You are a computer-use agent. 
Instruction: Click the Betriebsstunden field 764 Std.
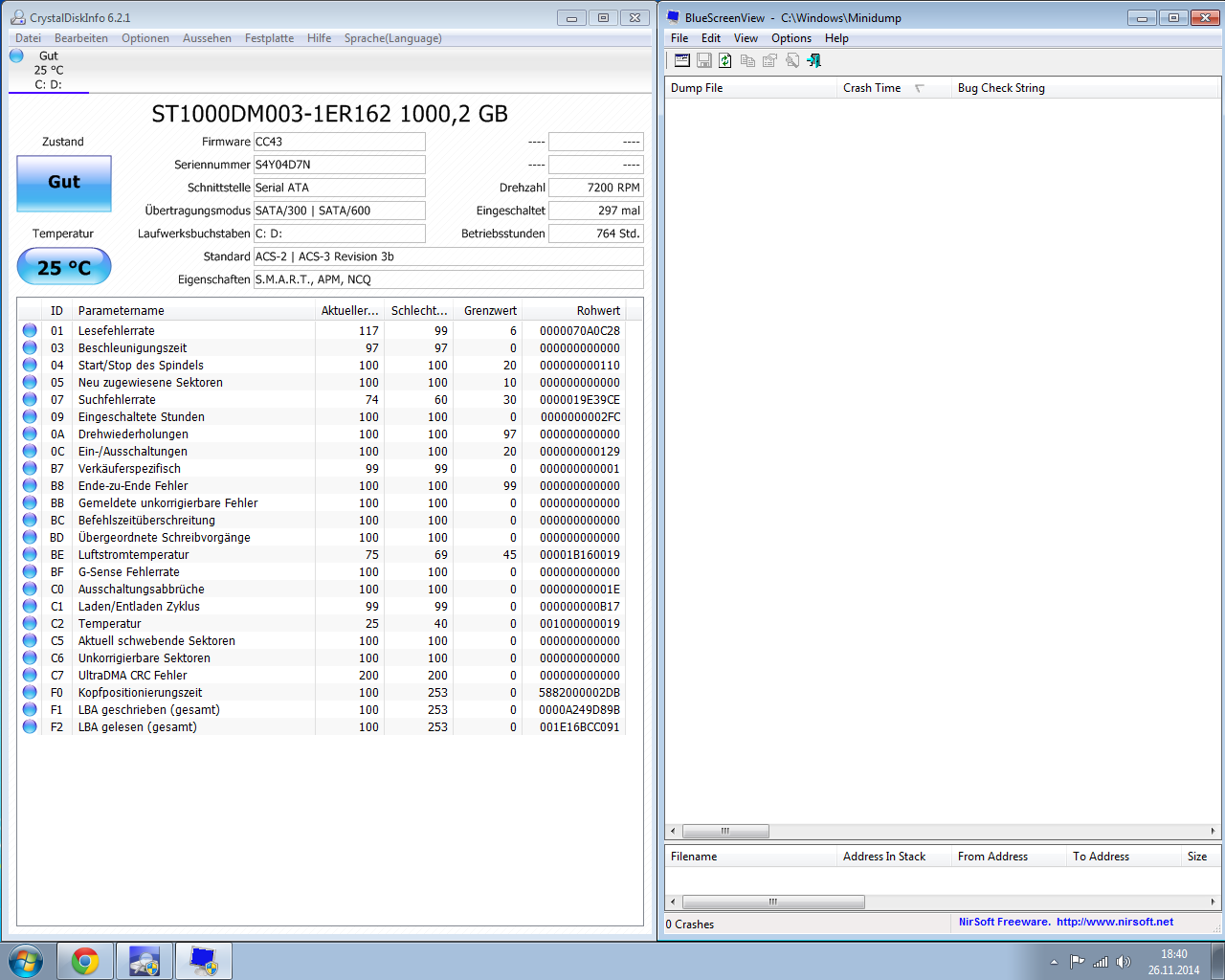pos(596,234)
